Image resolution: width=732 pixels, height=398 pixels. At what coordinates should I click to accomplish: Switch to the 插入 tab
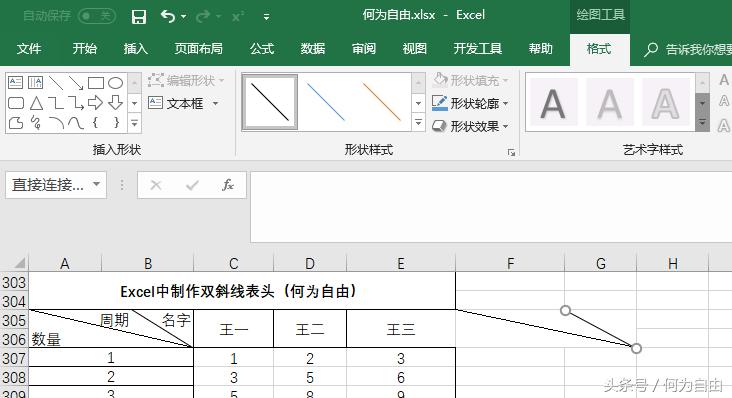tap(136, 49)
